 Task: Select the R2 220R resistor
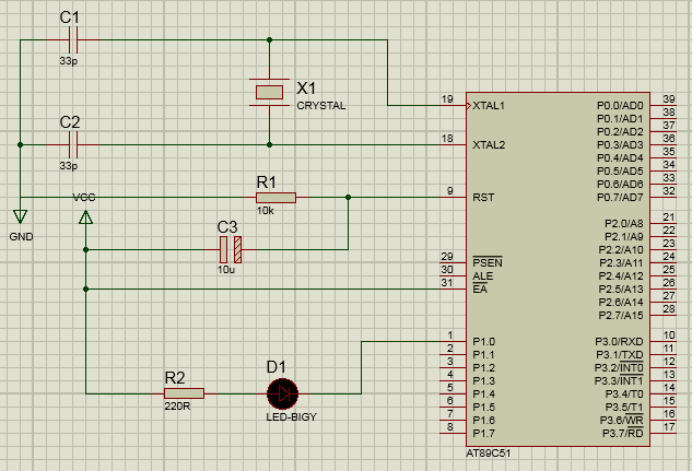pos(184,393)
